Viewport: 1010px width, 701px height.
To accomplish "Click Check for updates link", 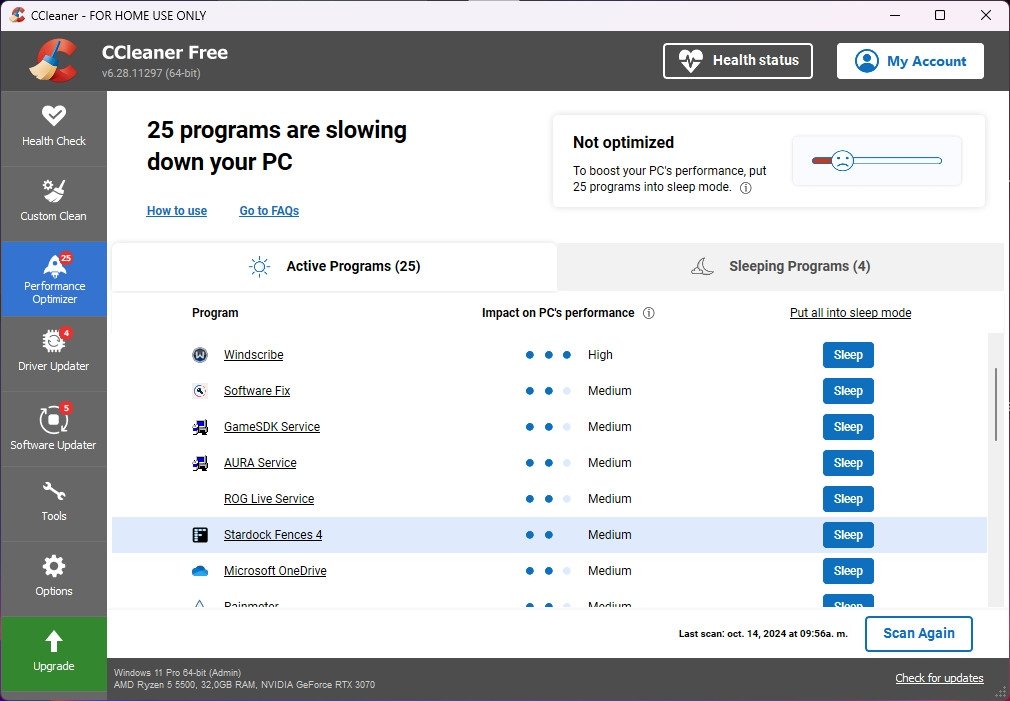I will 939,678.
